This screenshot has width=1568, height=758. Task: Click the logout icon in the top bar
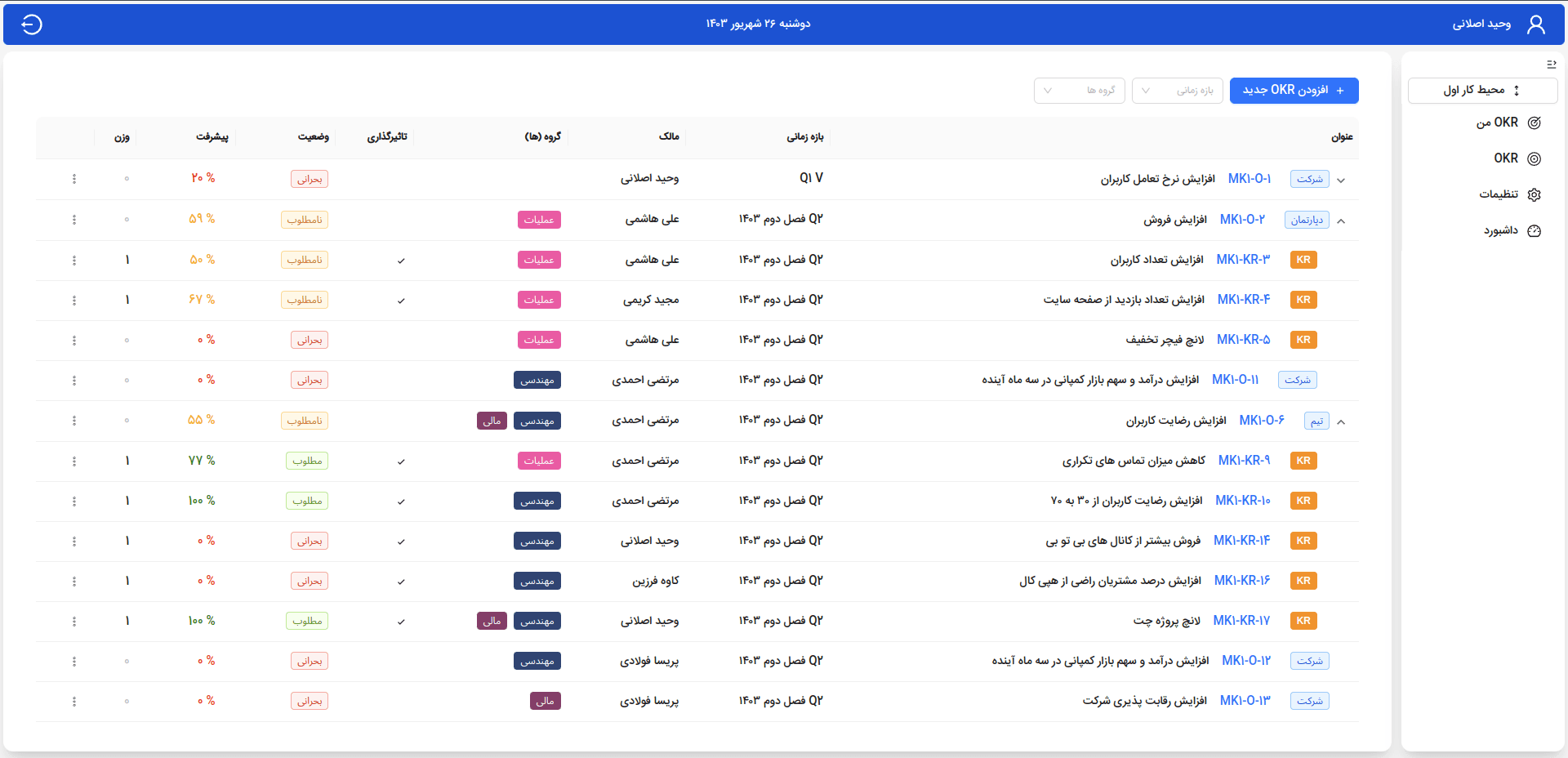pyautogui.click(x=31, y=25)
